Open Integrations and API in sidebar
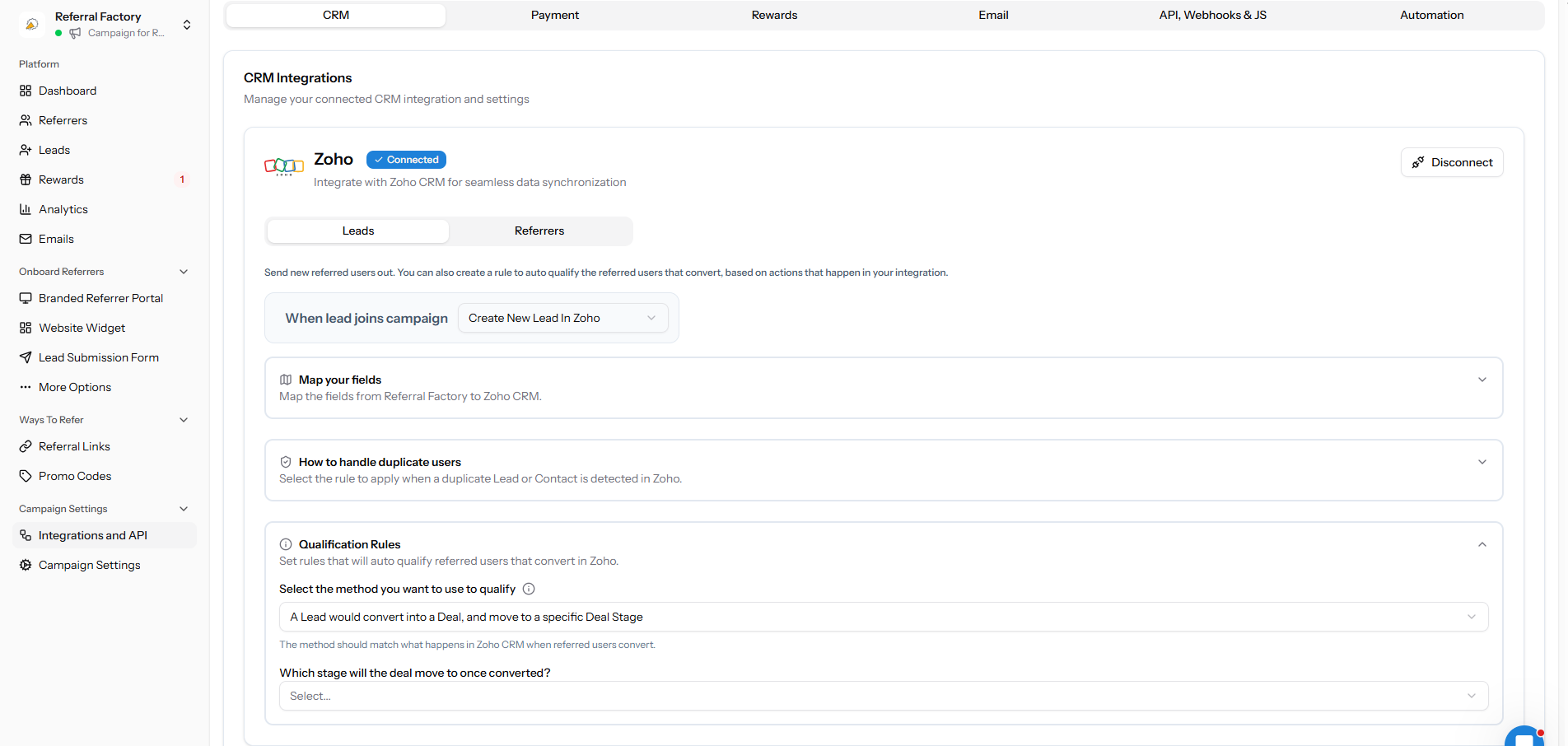 click(x=105, y=535)
